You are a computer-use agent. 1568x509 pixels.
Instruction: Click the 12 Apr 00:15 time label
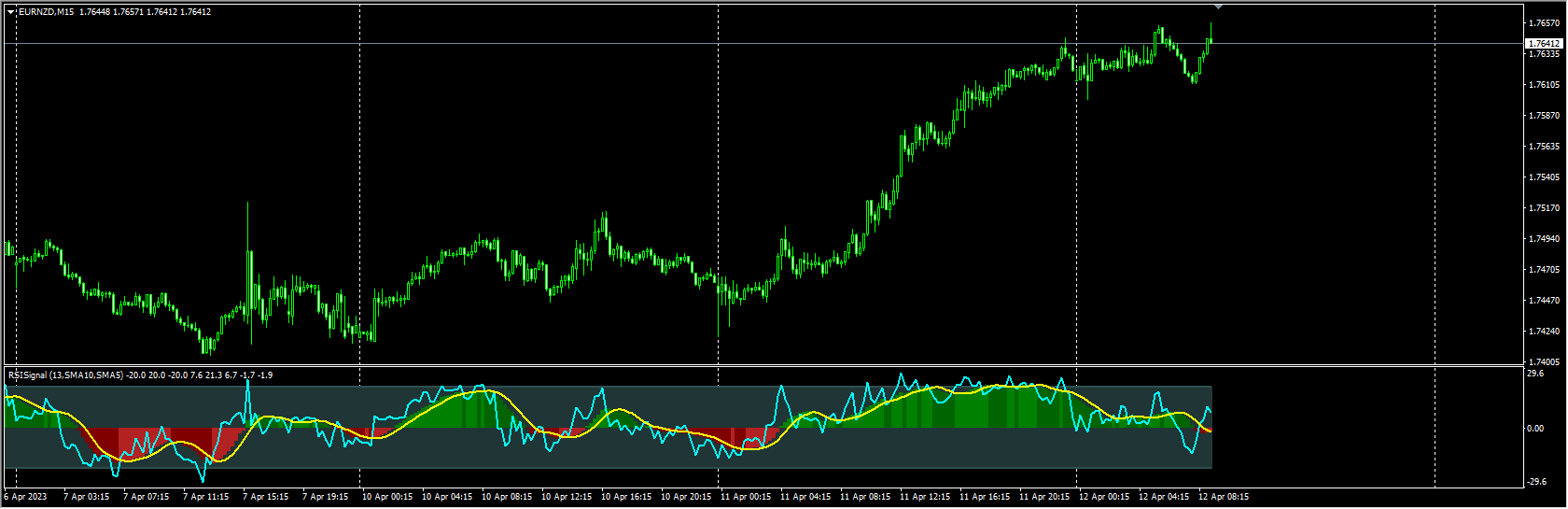pos(1104,497)
